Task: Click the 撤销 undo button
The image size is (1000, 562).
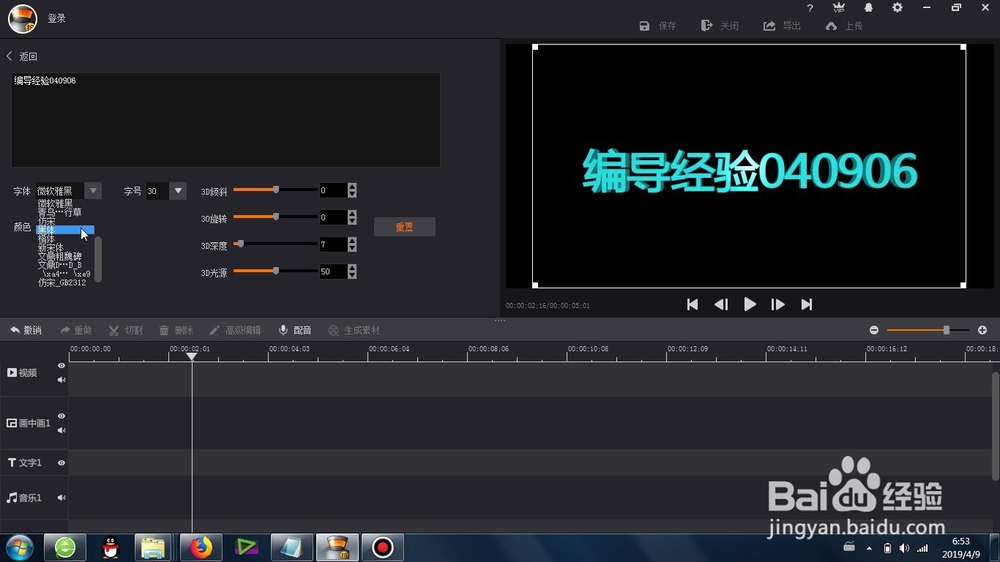Action: 26,330
